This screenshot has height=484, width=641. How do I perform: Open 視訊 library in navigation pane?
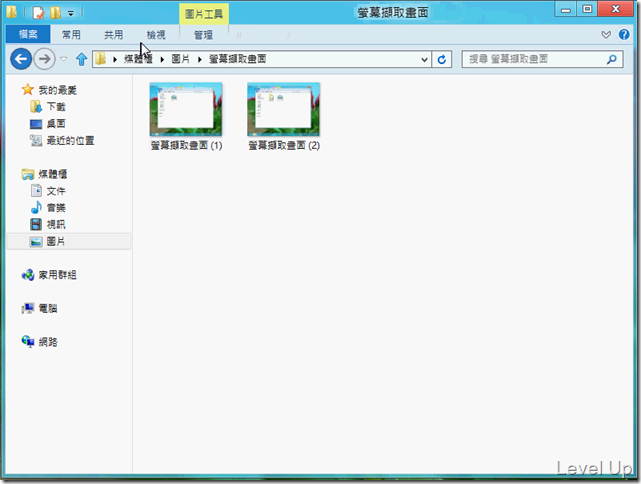[x=56, y=224]
